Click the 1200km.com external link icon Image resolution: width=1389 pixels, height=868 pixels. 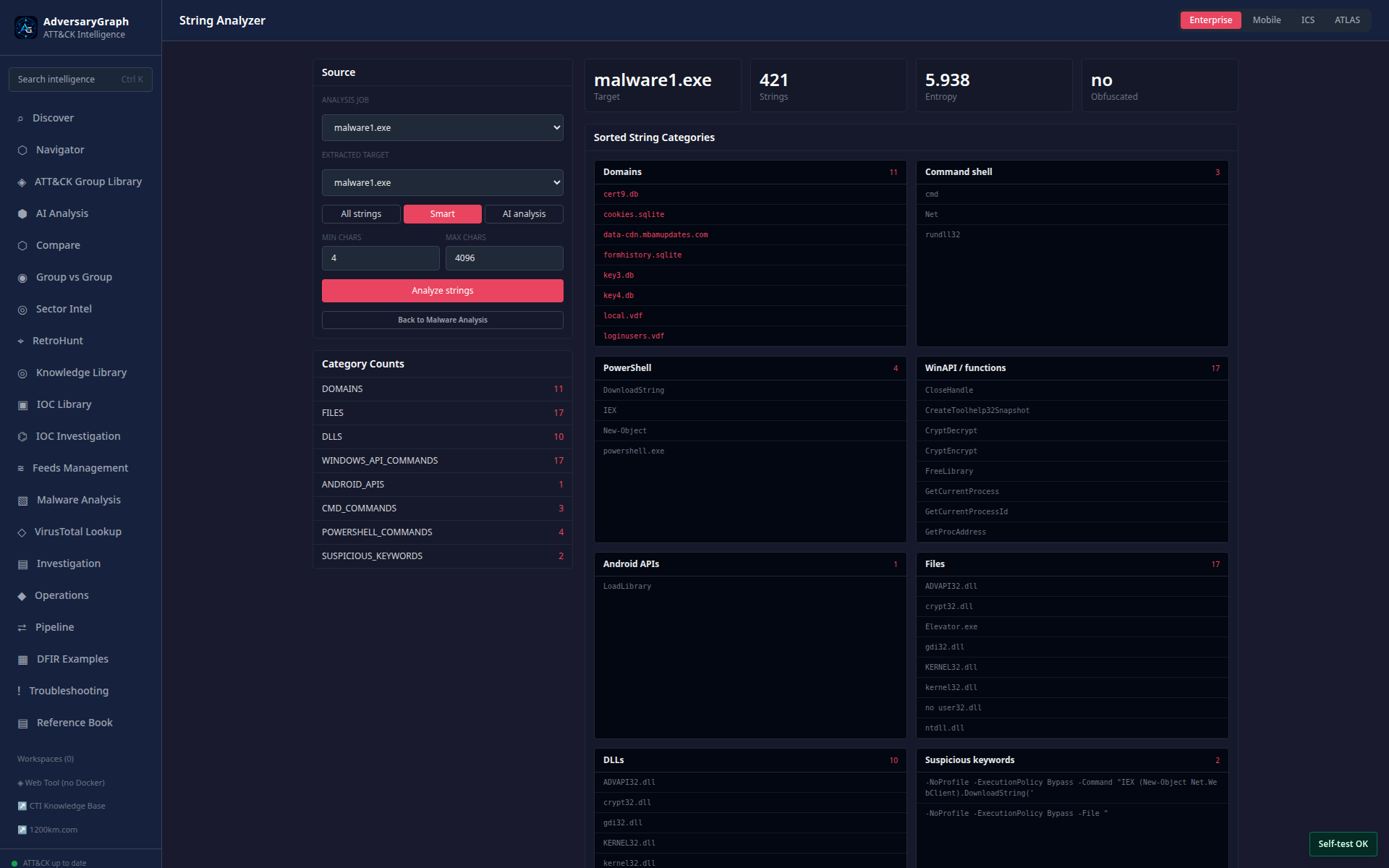(x=22, y=830)
